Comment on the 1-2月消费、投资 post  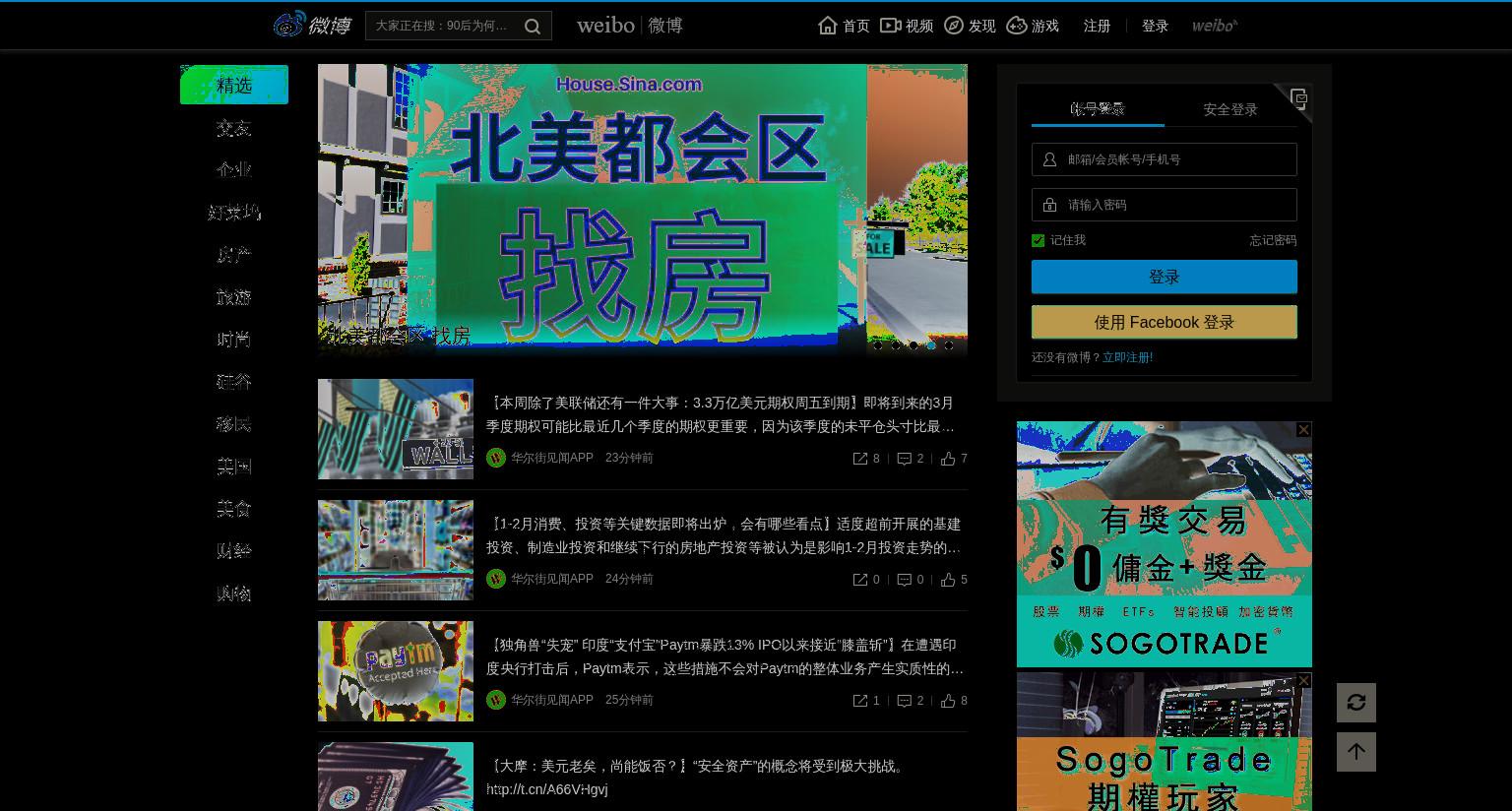[x=905, y=580]
